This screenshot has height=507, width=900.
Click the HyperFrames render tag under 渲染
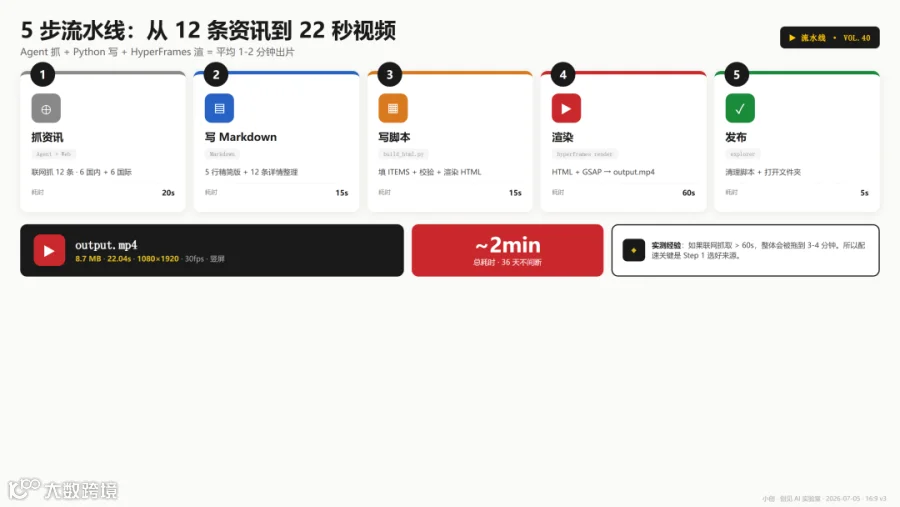tap(584, 154)
